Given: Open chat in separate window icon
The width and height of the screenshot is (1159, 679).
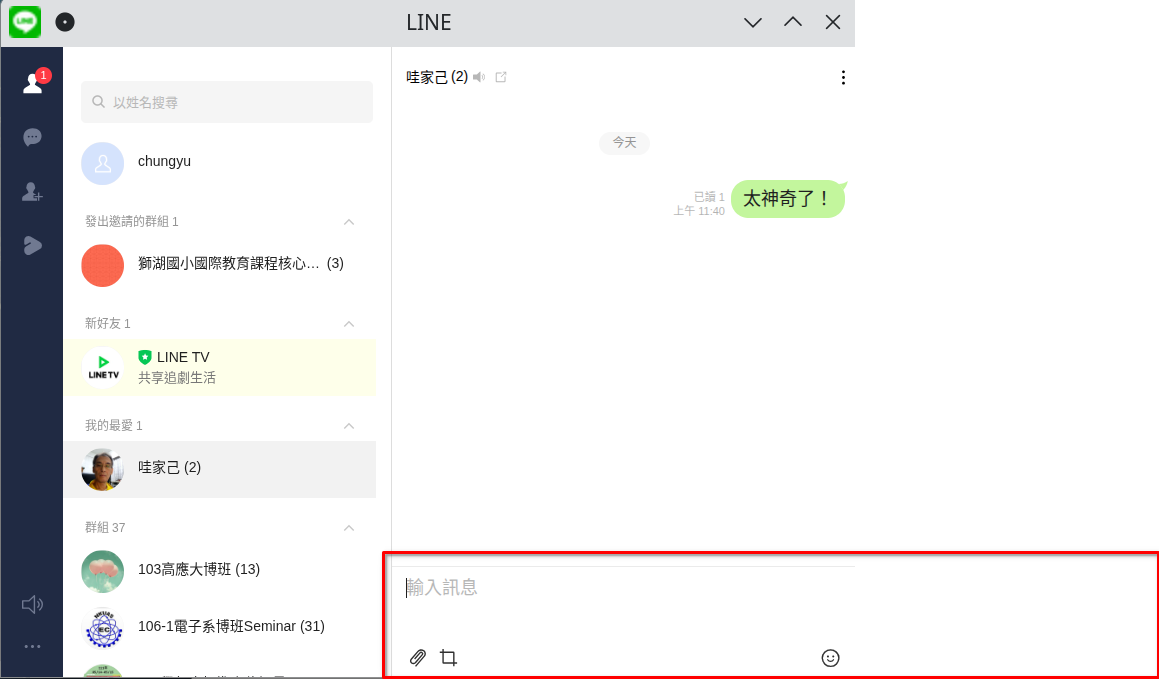Looking at the screenshot, I should pos(501,77).
